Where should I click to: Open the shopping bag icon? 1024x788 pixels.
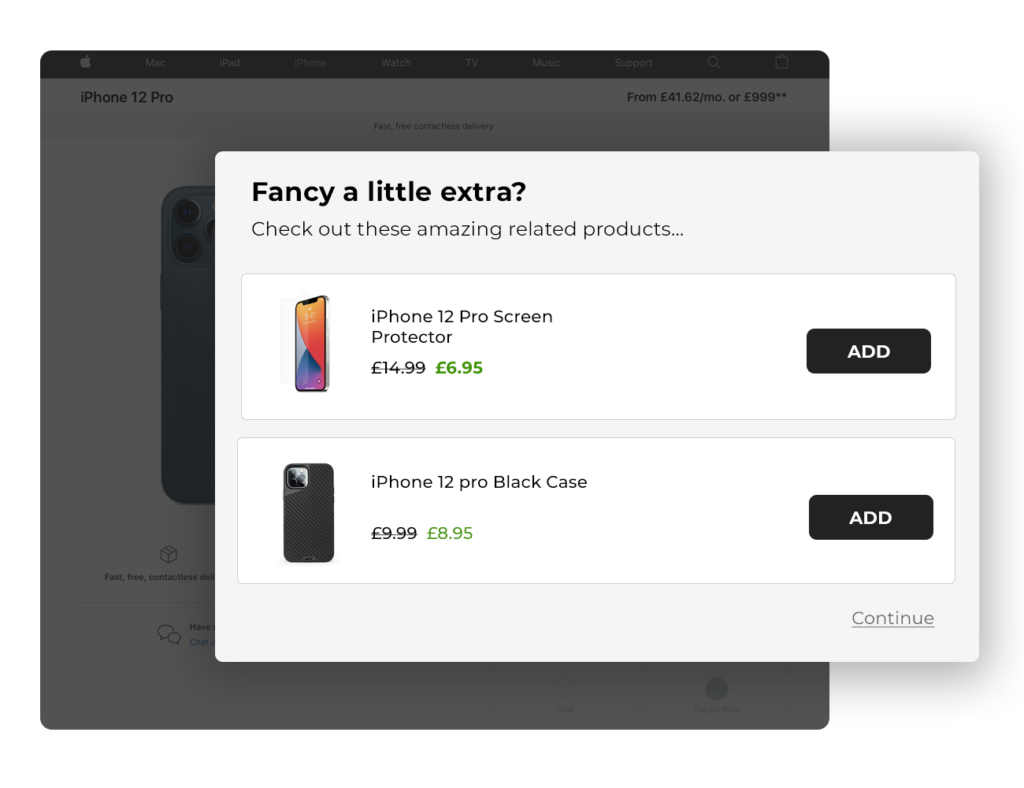pos(782,62)
